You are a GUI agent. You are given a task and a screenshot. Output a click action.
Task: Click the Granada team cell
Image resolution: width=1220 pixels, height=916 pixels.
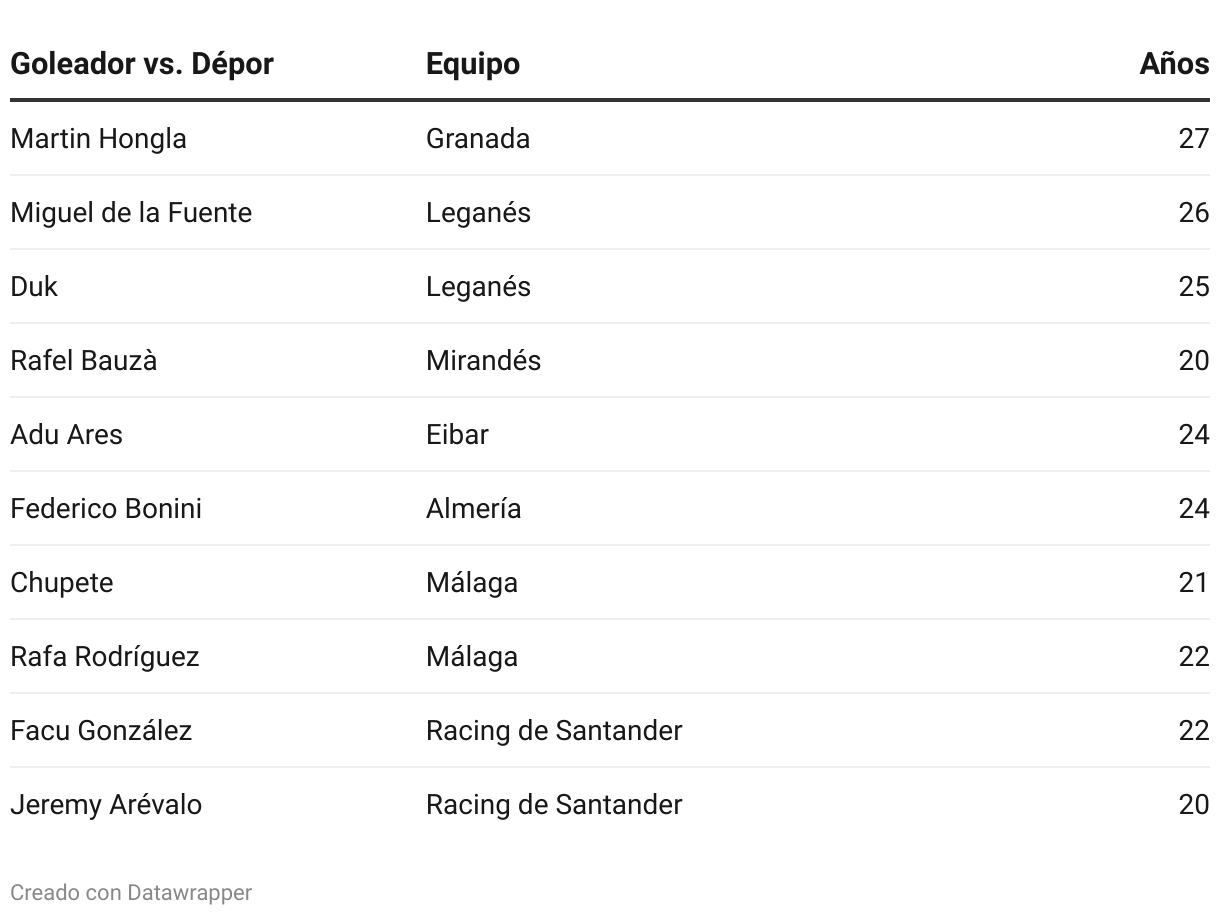(x=478, y=138)
